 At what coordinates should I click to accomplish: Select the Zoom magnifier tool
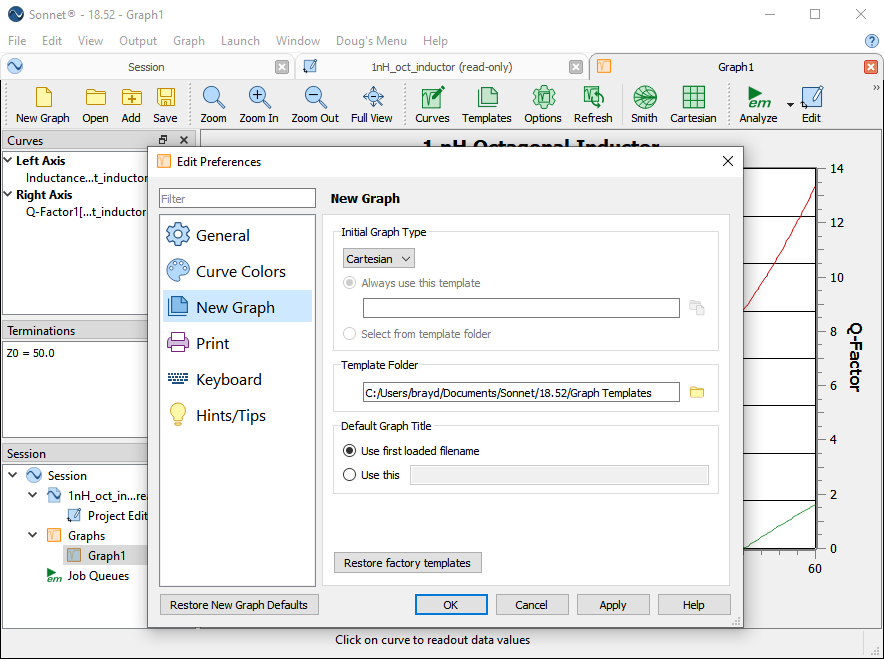(214, 105)
